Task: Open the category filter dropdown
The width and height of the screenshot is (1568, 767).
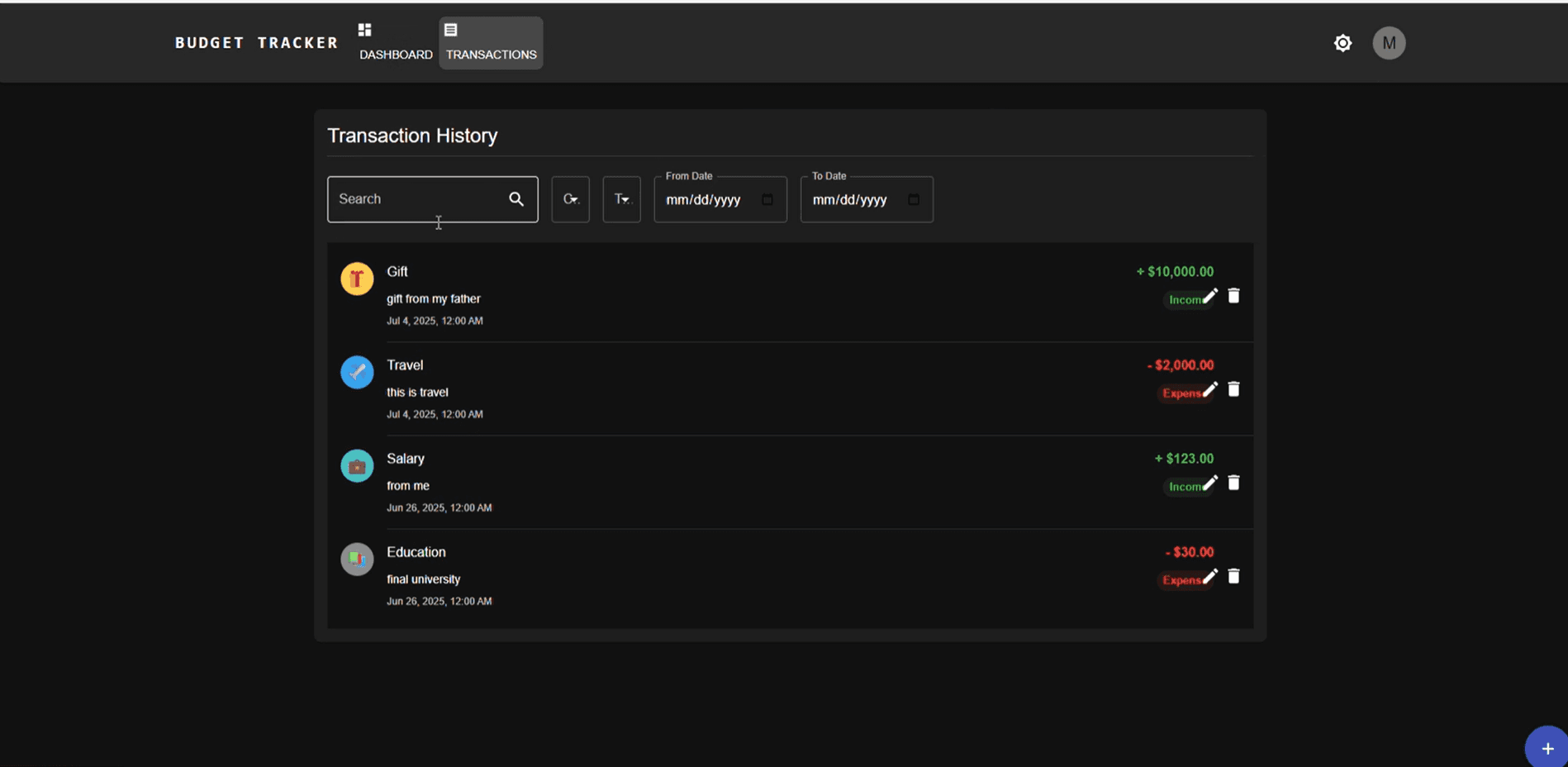Action: pyautogui.click(x=571, y=199)
